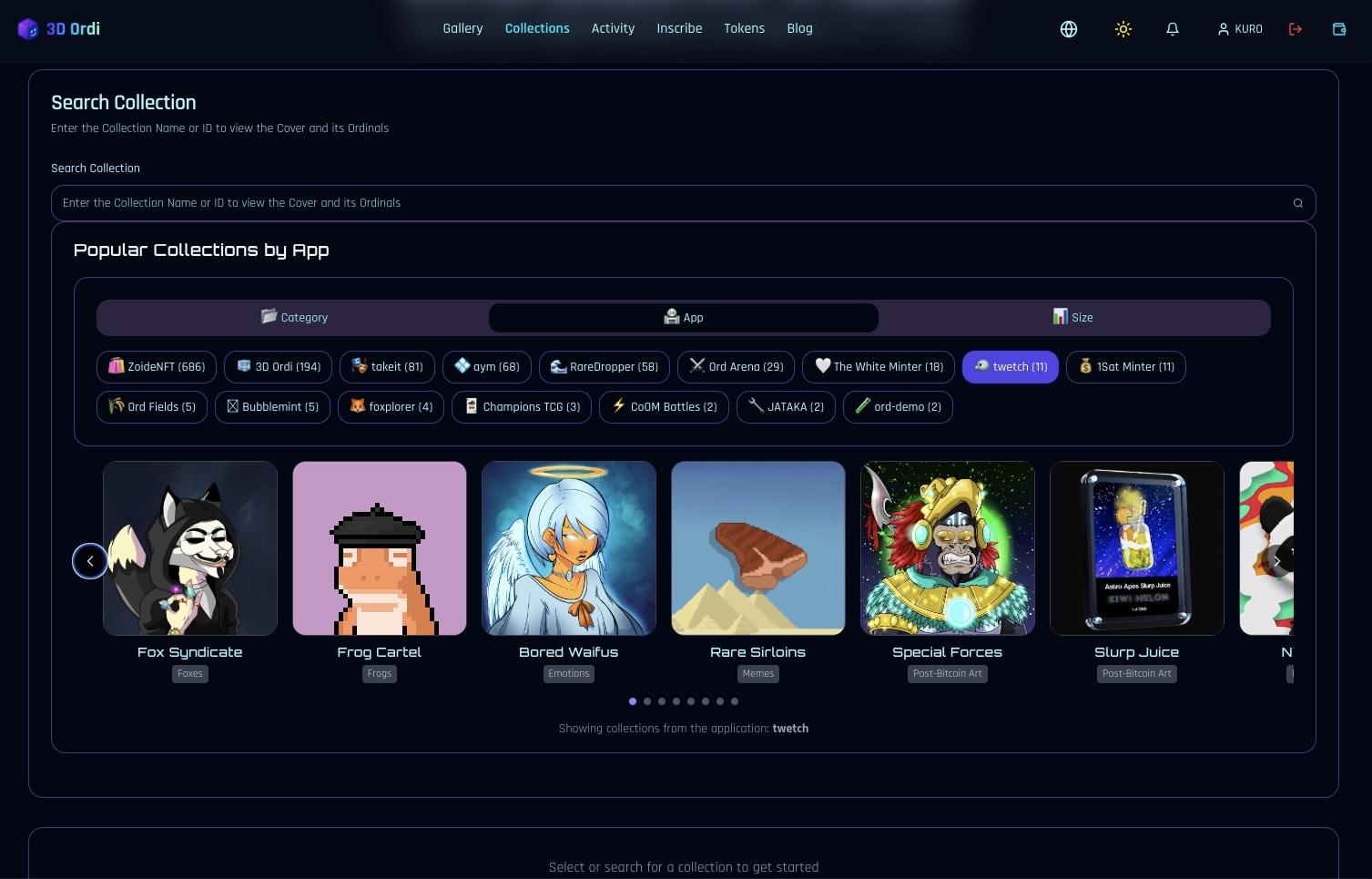Open the KURO user profile
Image resolution: width=1372 pixels, height=879 pixels.
[x=1240, y=29]
